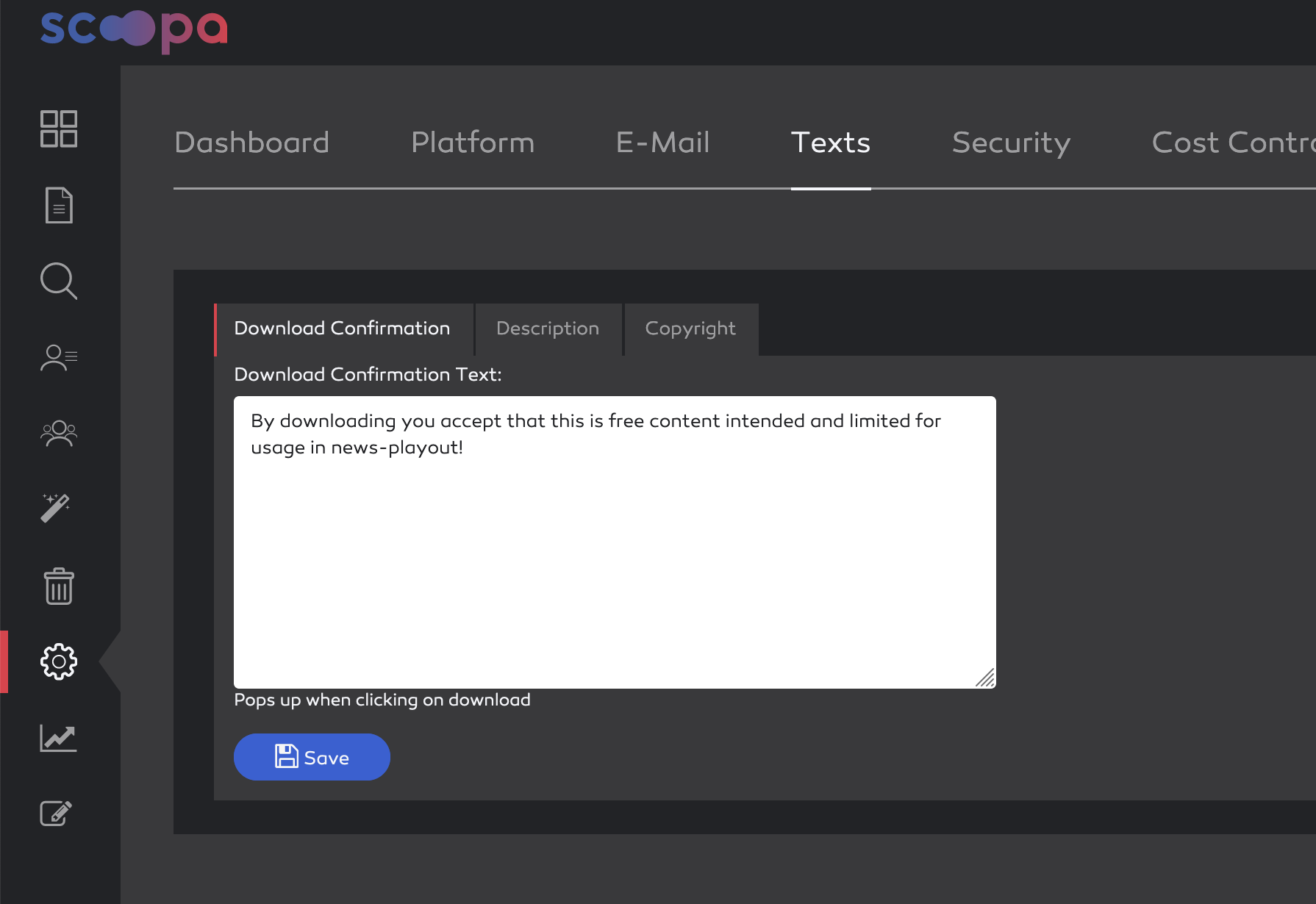The height and width of the screenshot is (904, 1316).
Task: Open the user list icon in sidebar
Action: (59, 357)
